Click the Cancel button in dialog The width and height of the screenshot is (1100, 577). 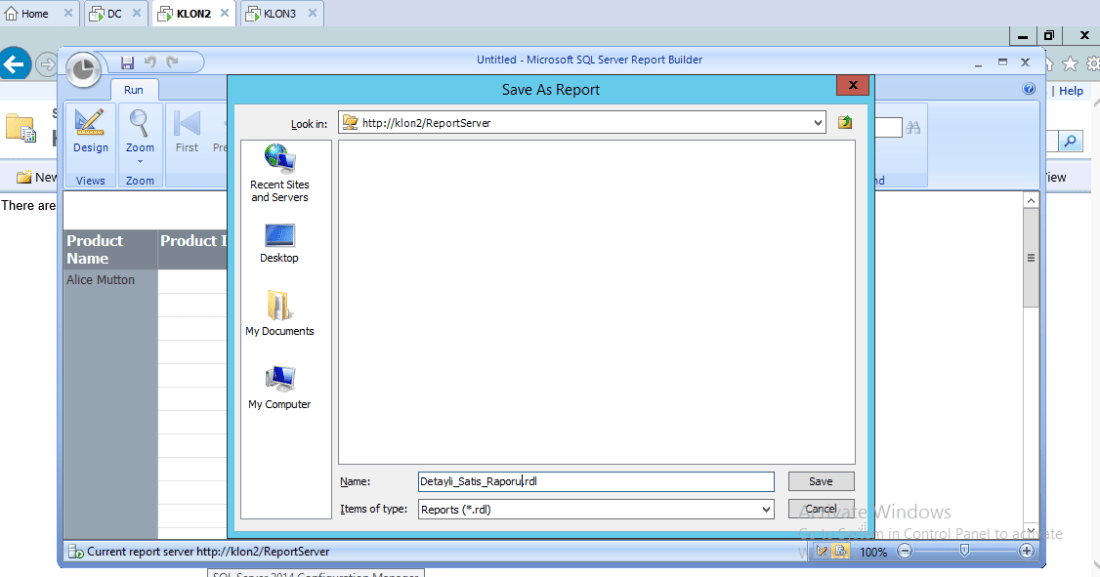[x=820, y=509]
